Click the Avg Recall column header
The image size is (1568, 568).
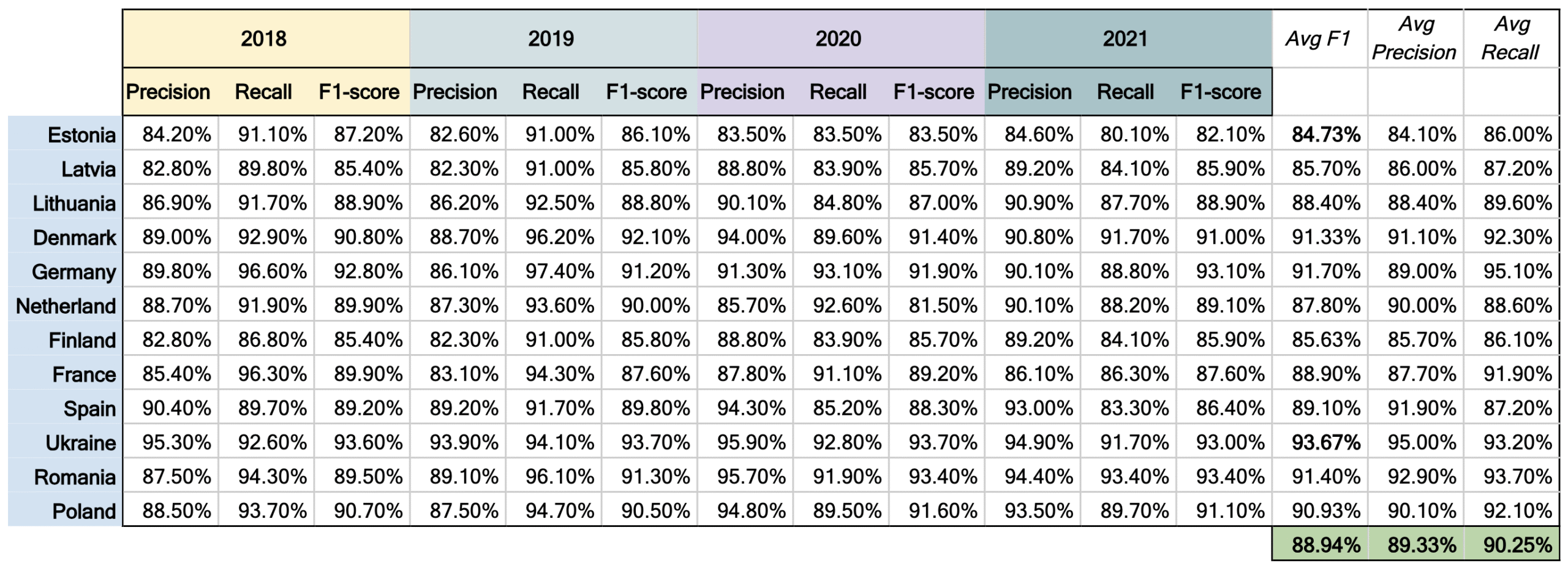tap(1510, 38)
